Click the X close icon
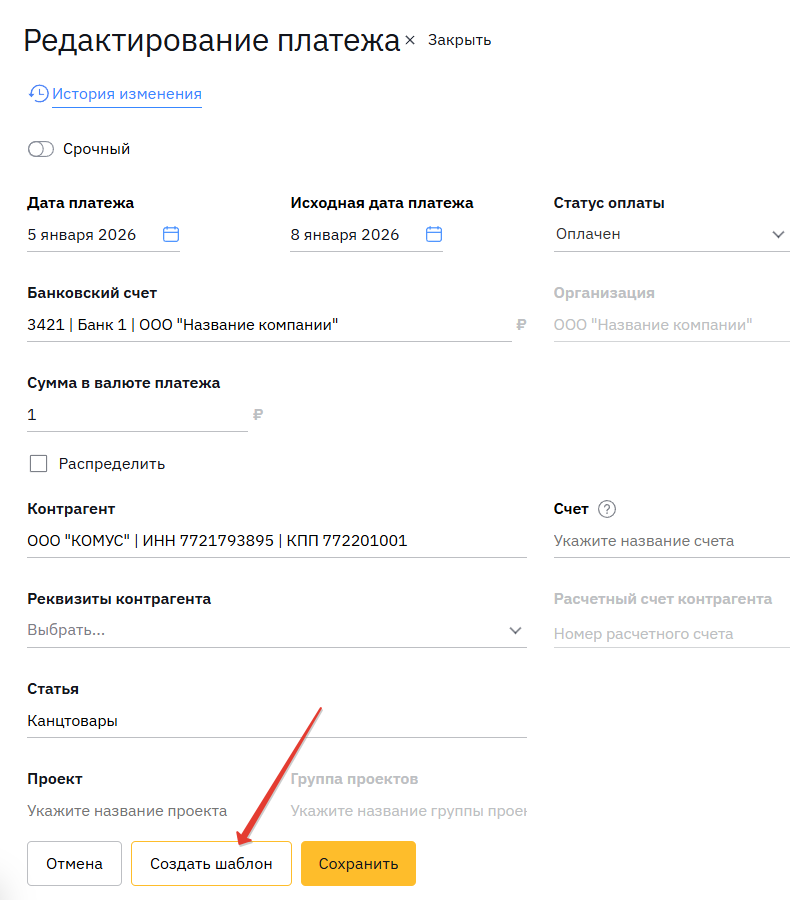This screenshot has height=900, width=806. [x=410, y=40]
